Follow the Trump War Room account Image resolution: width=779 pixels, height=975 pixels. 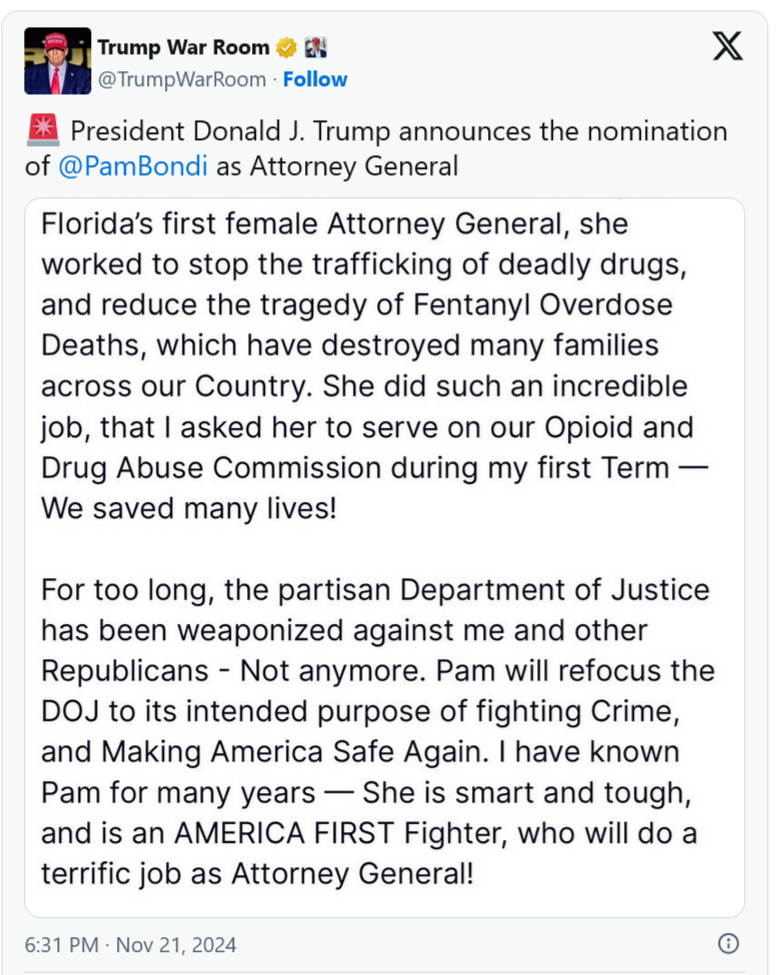click(x=315, y=79)
